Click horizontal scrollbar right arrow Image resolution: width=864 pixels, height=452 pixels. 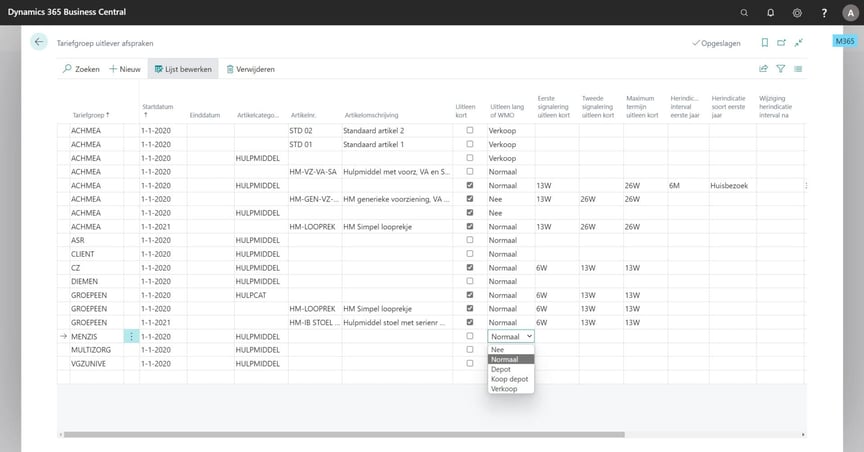pyautogui.click(x=803, y=434)
